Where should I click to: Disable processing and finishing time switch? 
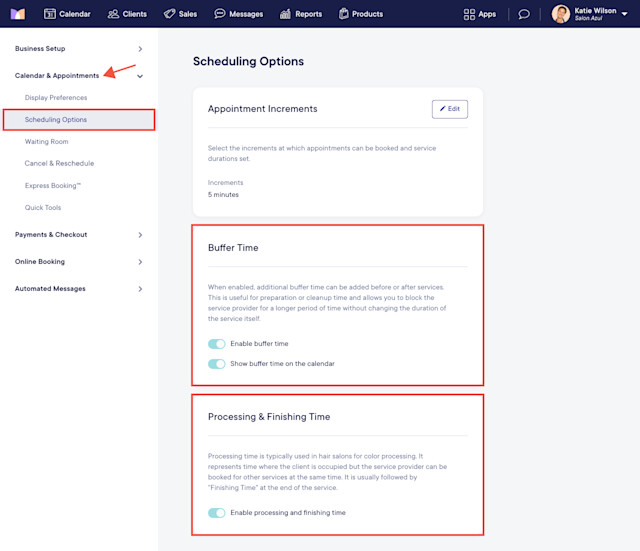click(216, 513)
